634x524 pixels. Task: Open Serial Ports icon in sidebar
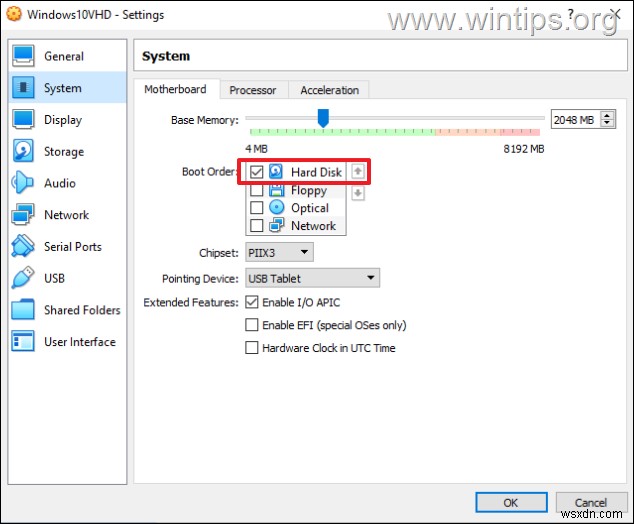click(x=23, y=246)
